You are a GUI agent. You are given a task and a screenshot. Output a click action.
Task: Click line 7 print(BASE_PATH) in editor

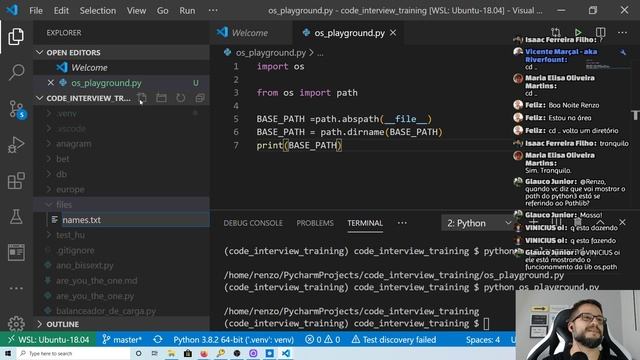point(299,145)
